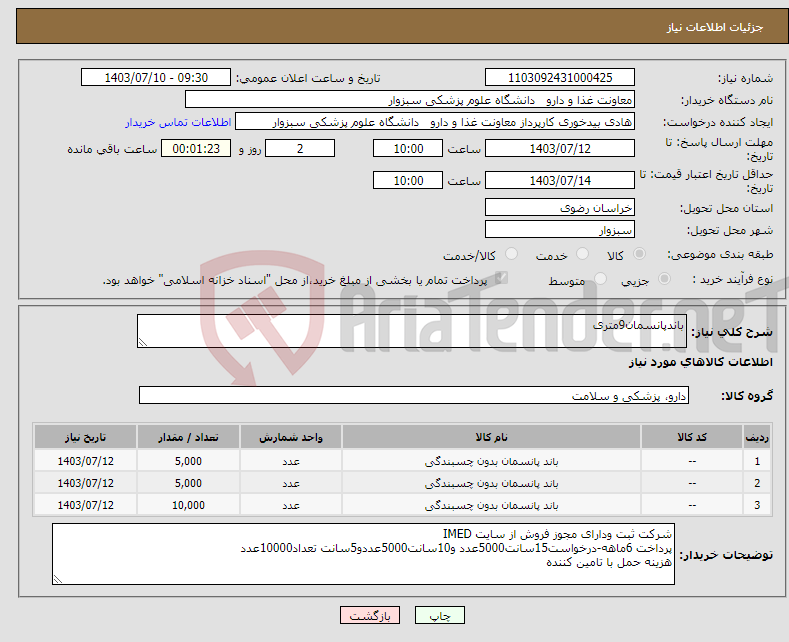Click quantity 5,000 in row 2

pyautogui.click(x=188, y=483)
